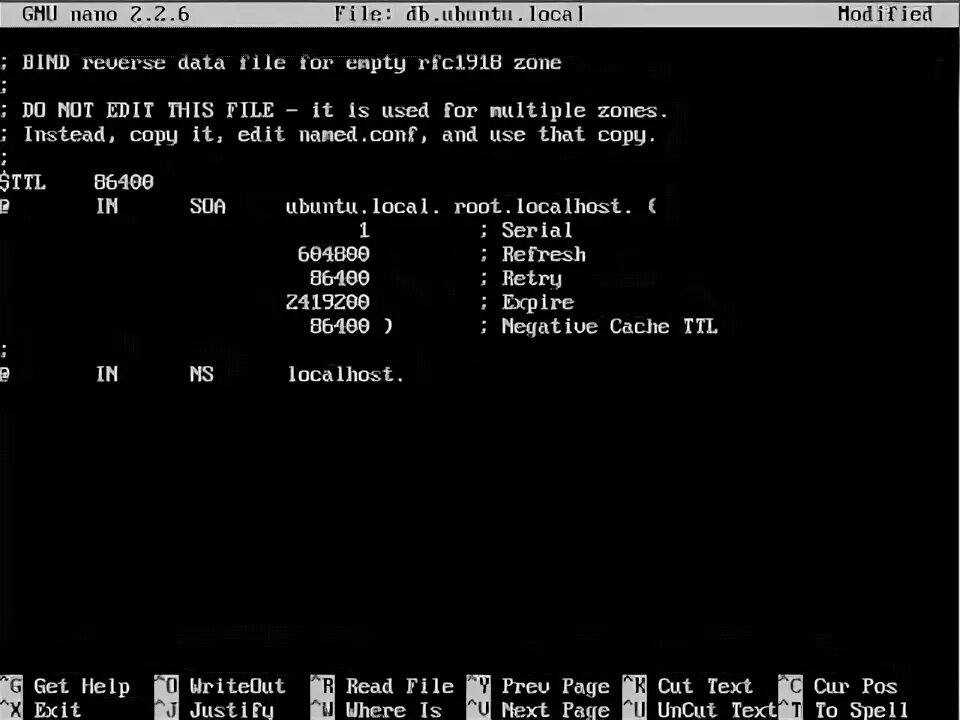This screenshot has height=720, width=960.
Task: Place cursor on localhost. in NS line
Action: pyautogui.click(x=346, y=373)
